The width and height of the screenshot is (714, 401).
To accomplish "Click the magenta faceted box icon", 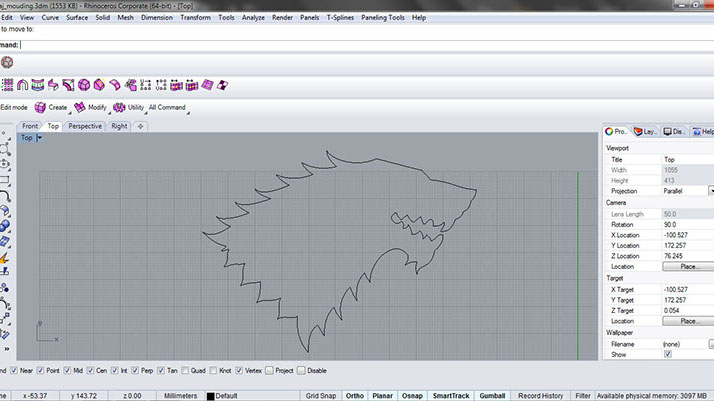I will pyautogui.click(x=99, y=85).
